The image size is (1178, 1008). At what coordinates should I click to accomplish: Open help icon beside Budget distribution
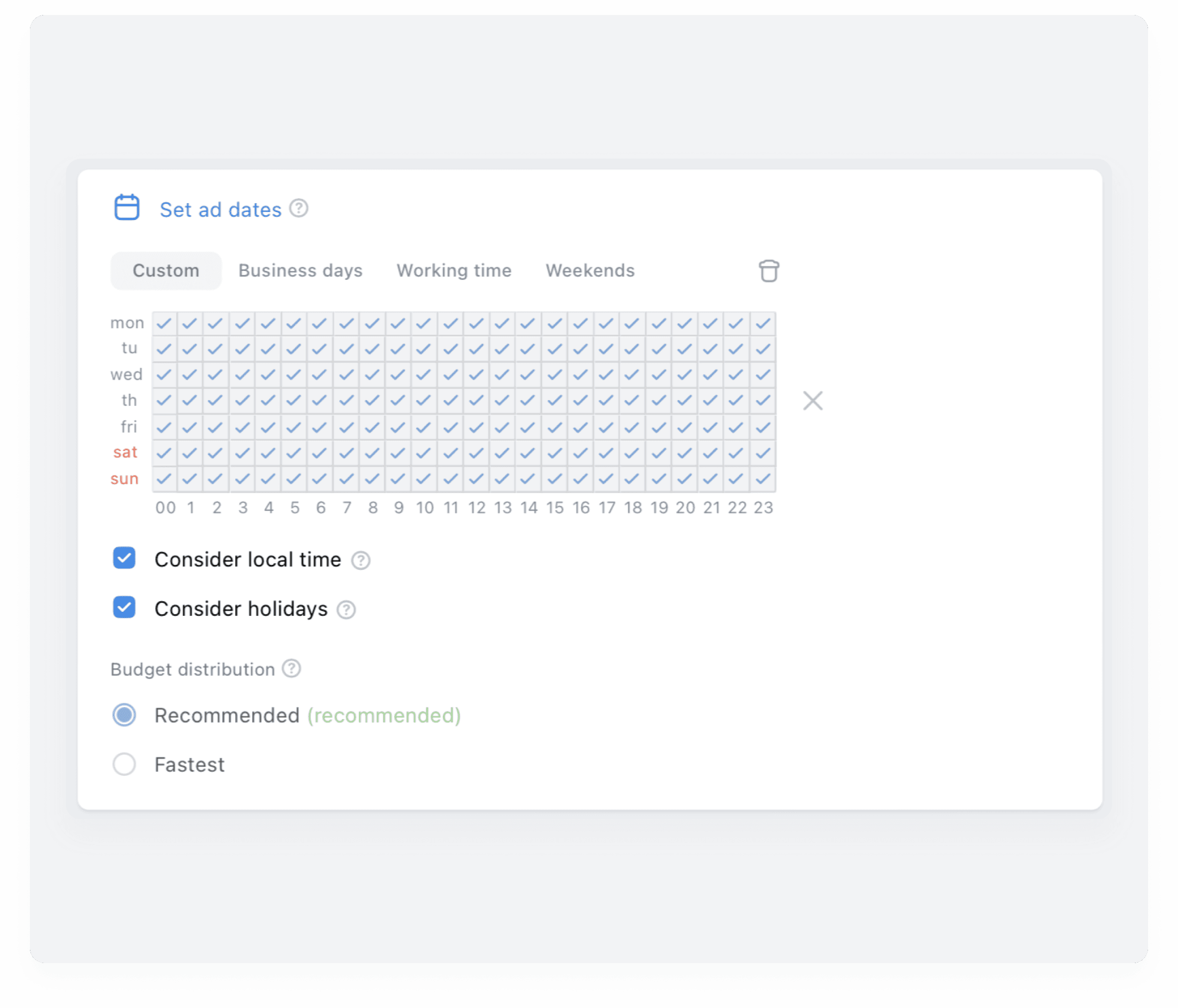(292, 669)
